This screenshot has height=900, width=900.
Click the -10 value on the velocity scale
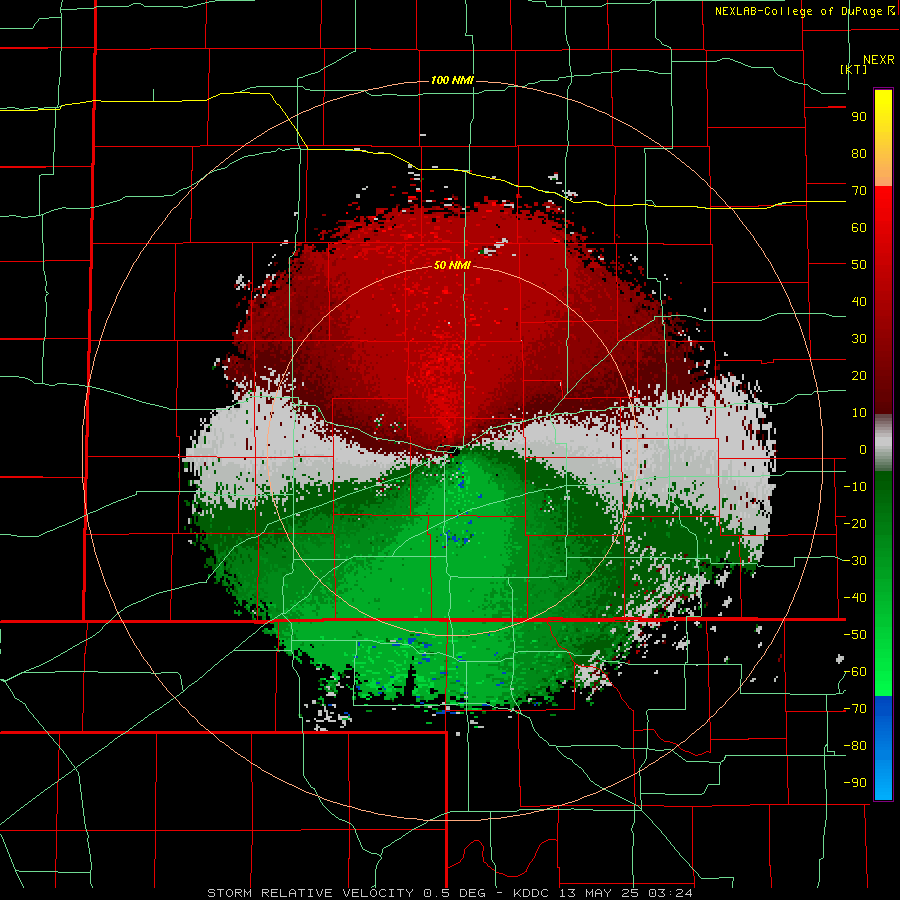[x=855, y=487]
